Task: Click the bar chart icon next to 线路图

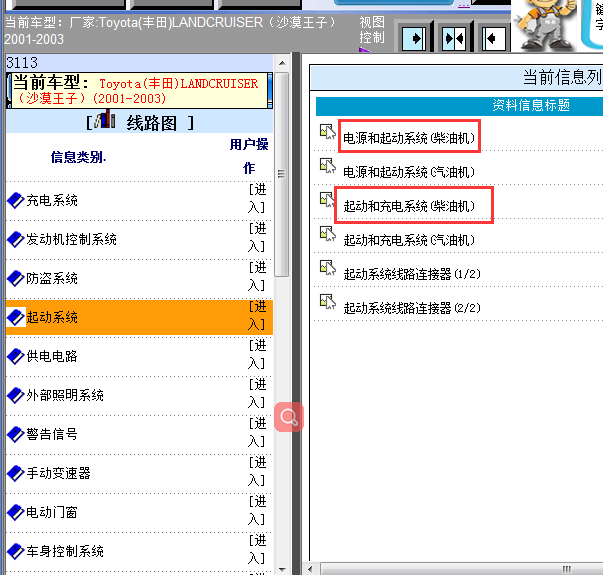Action: [x=105, y=119]
